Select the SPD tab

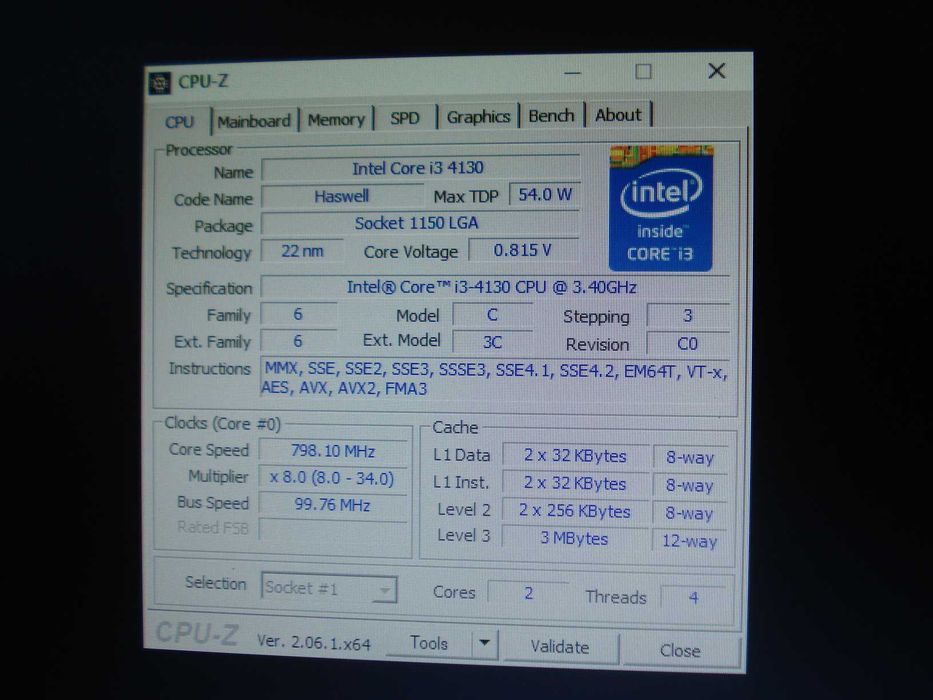pyautogui.click(x=405, y=118)
